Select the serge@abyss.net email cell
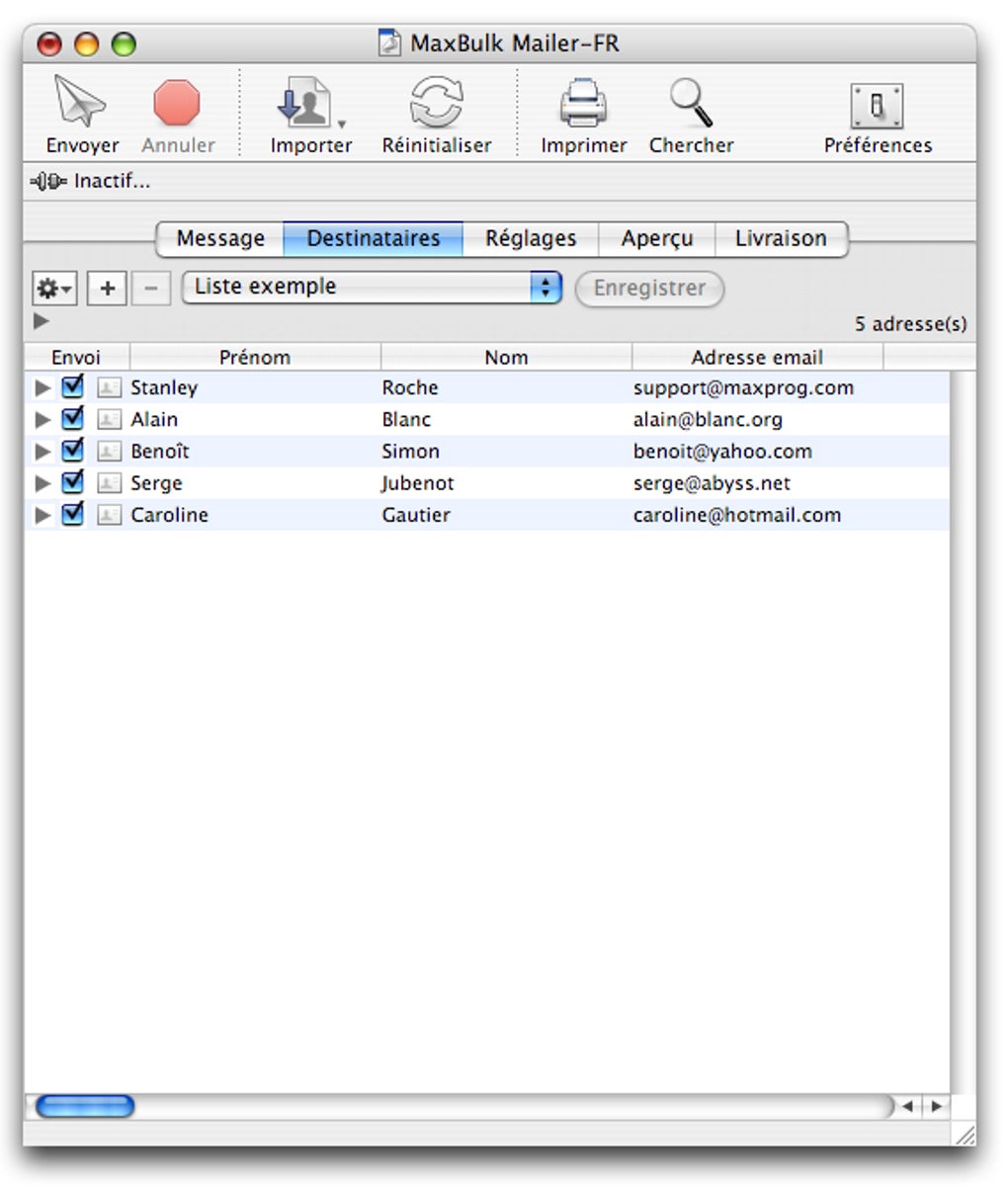Screen dimensions: 1008x1185 point(712,483)
